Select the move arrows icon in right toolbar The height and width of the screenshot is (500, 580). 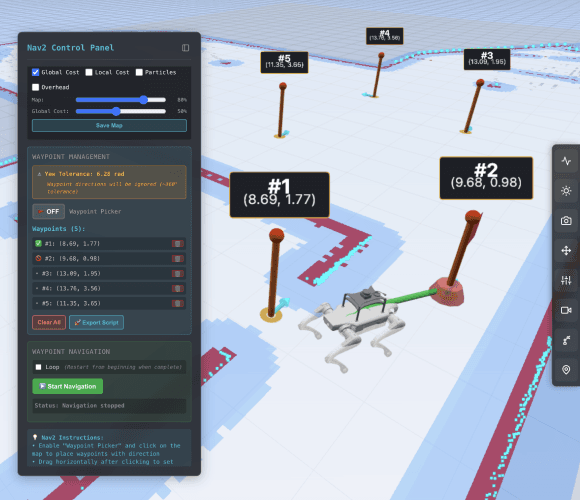[x=566, y=251]
